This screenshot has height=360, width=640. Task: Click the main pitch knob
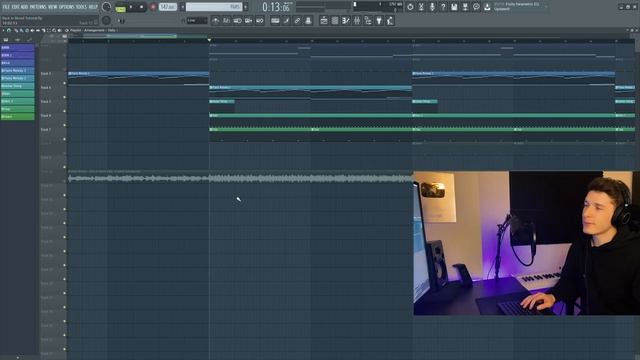click(106, 20)
